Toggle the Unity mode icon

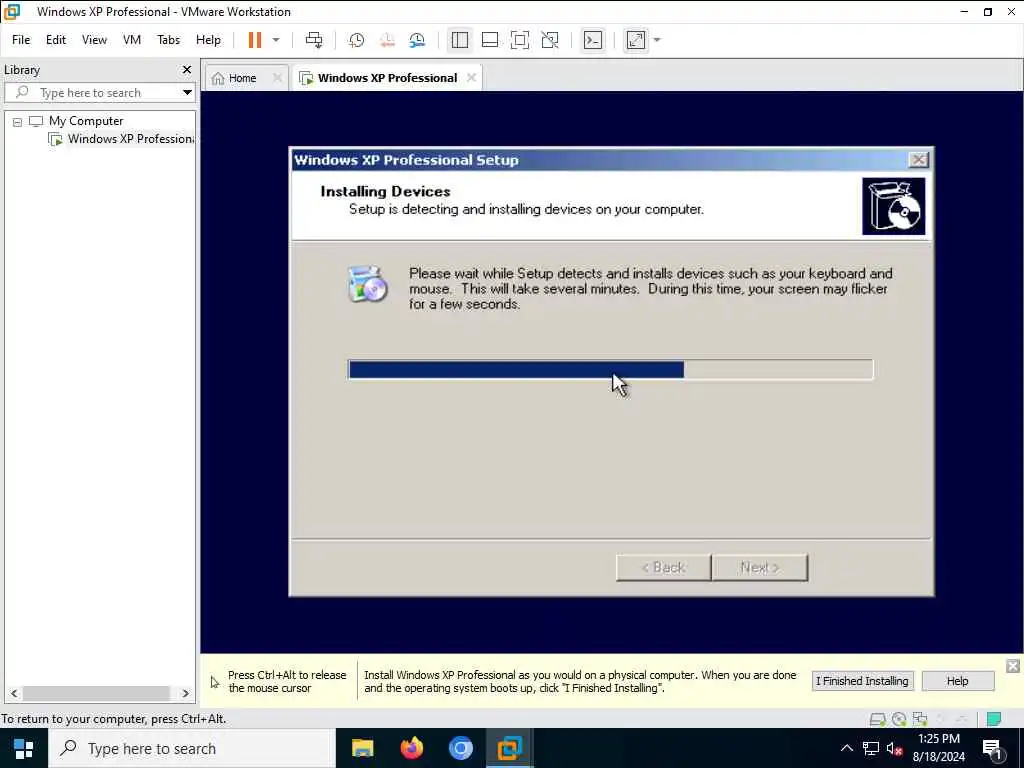point(550,40)
